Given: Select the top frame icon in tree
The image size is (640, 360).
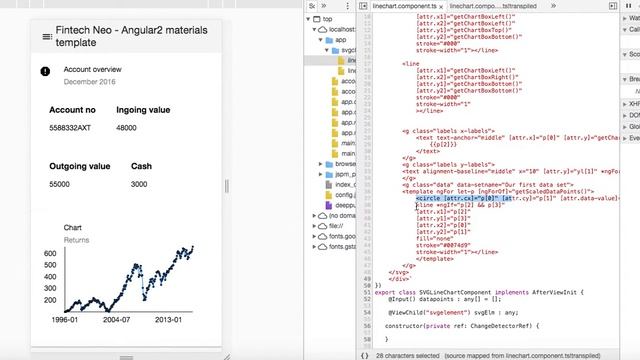Looking at the screenshot, I should click(317, 19).
